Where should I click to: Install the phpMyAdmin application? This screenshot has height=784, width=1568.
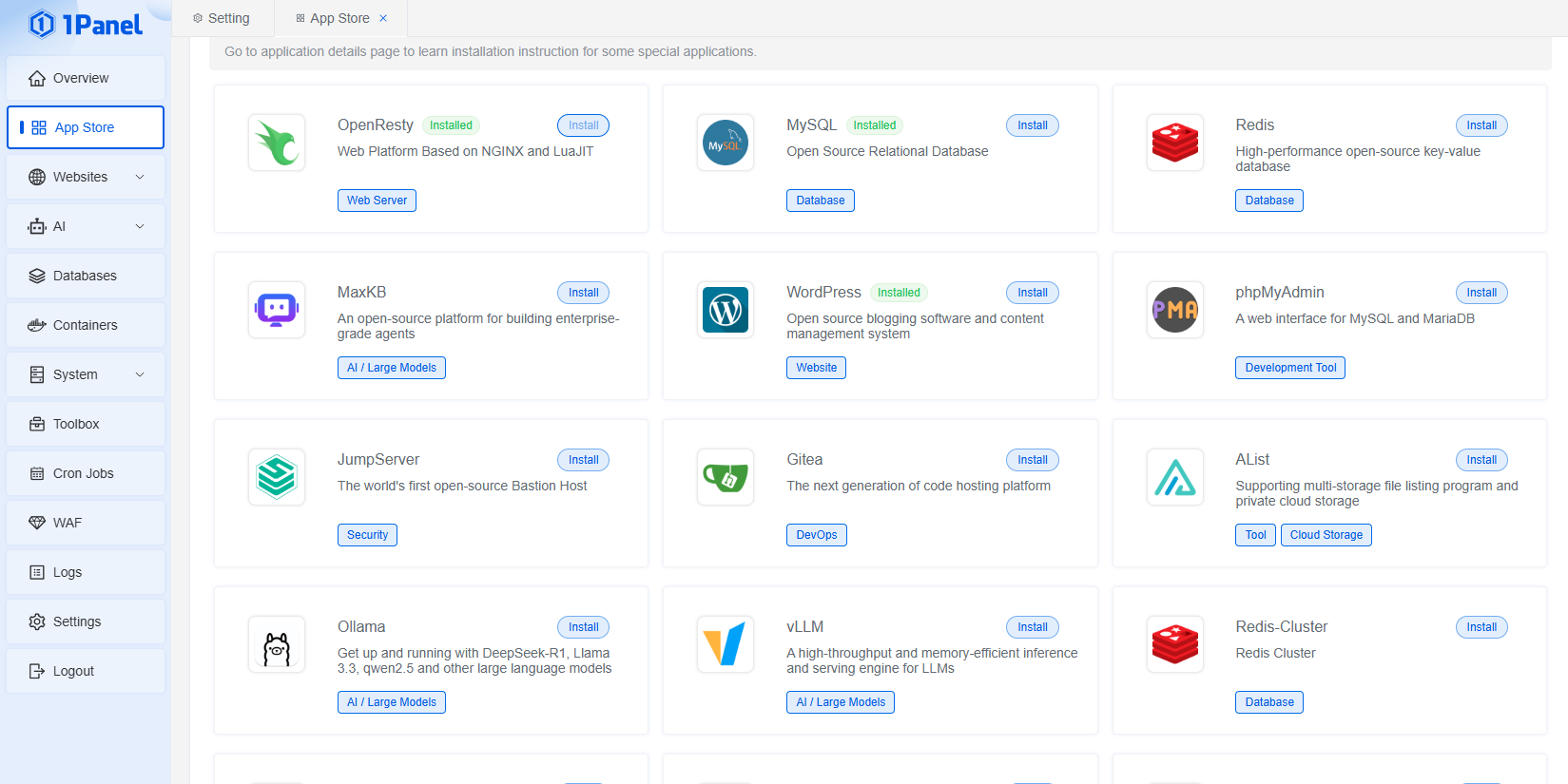1481,293
